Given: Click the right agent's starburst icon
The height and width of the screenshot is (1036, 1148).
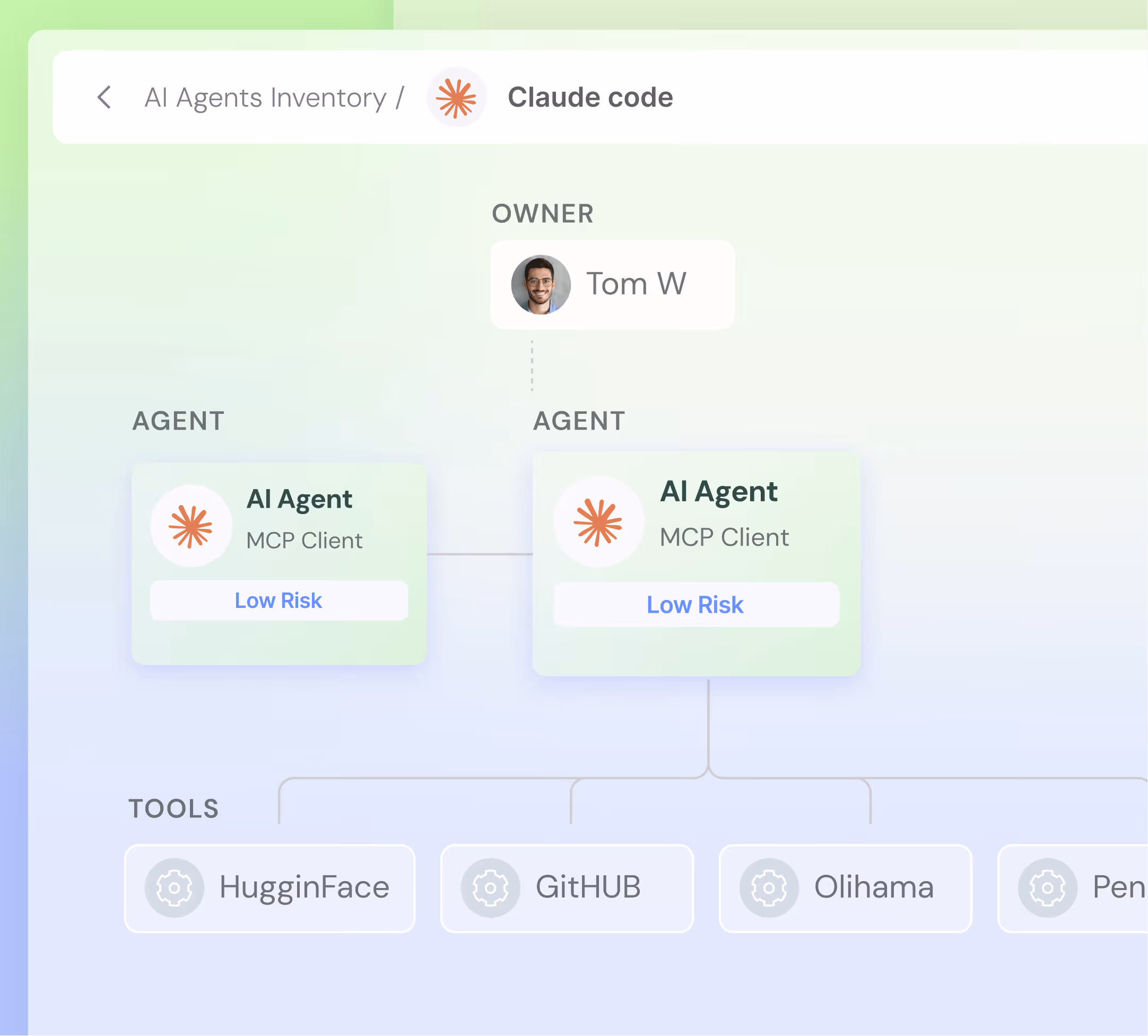Looking at the screenshot, I should [598, 523].
